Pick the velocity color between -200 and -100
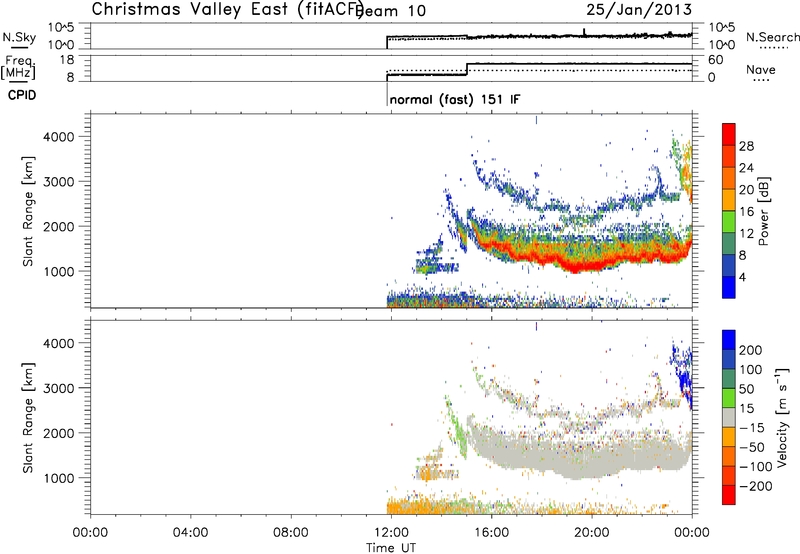This screenshot has height=554, width=800. 729,476
